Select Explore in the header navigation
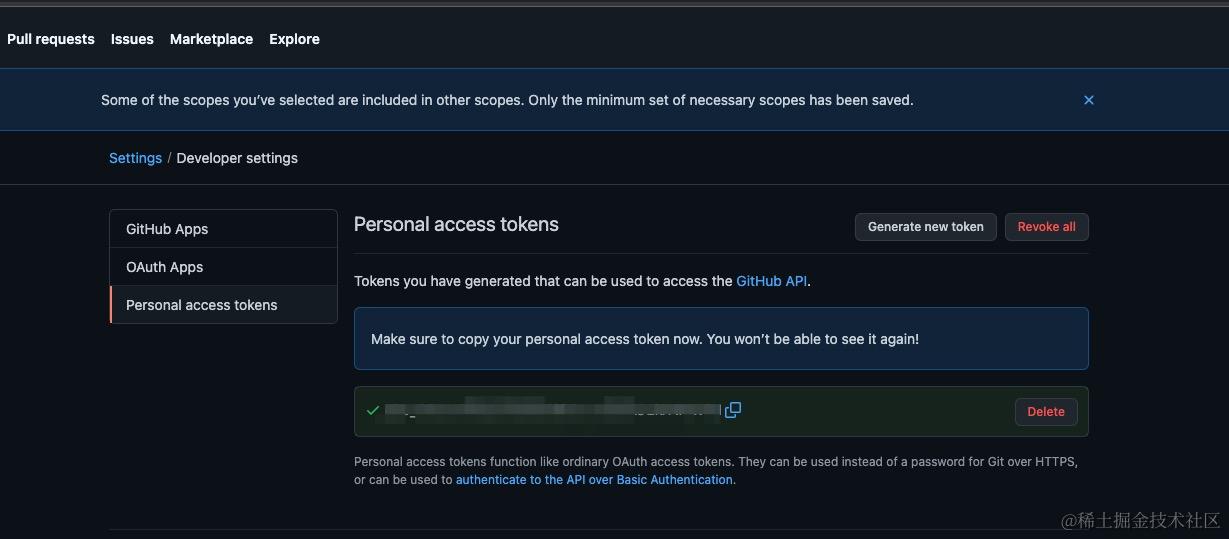Viewport: 1229px width, 539px height. [x=294, y=39]
